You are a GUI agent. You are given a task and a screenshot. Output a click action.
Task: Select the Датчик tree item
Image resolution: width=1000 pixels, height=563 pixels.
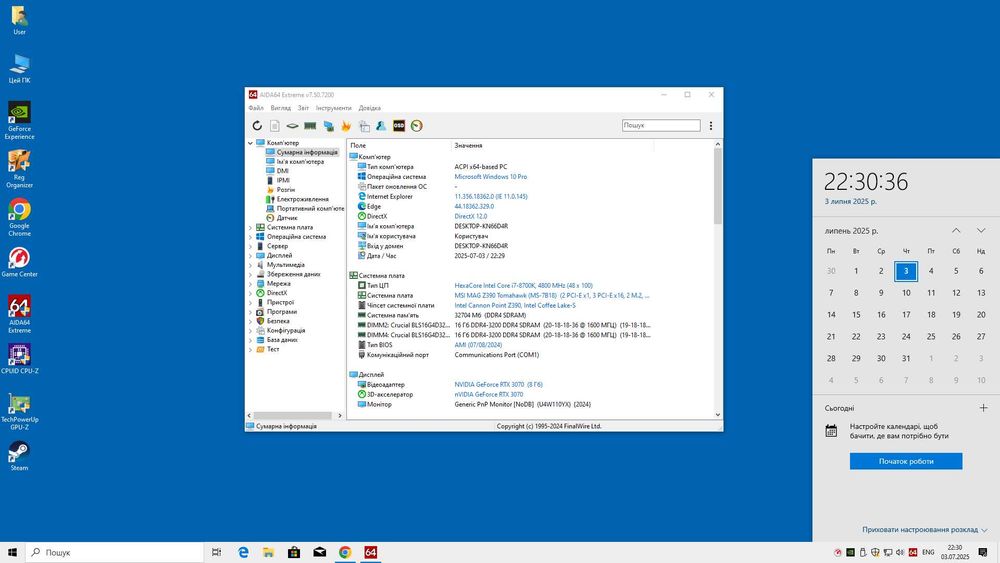(287, 217)
